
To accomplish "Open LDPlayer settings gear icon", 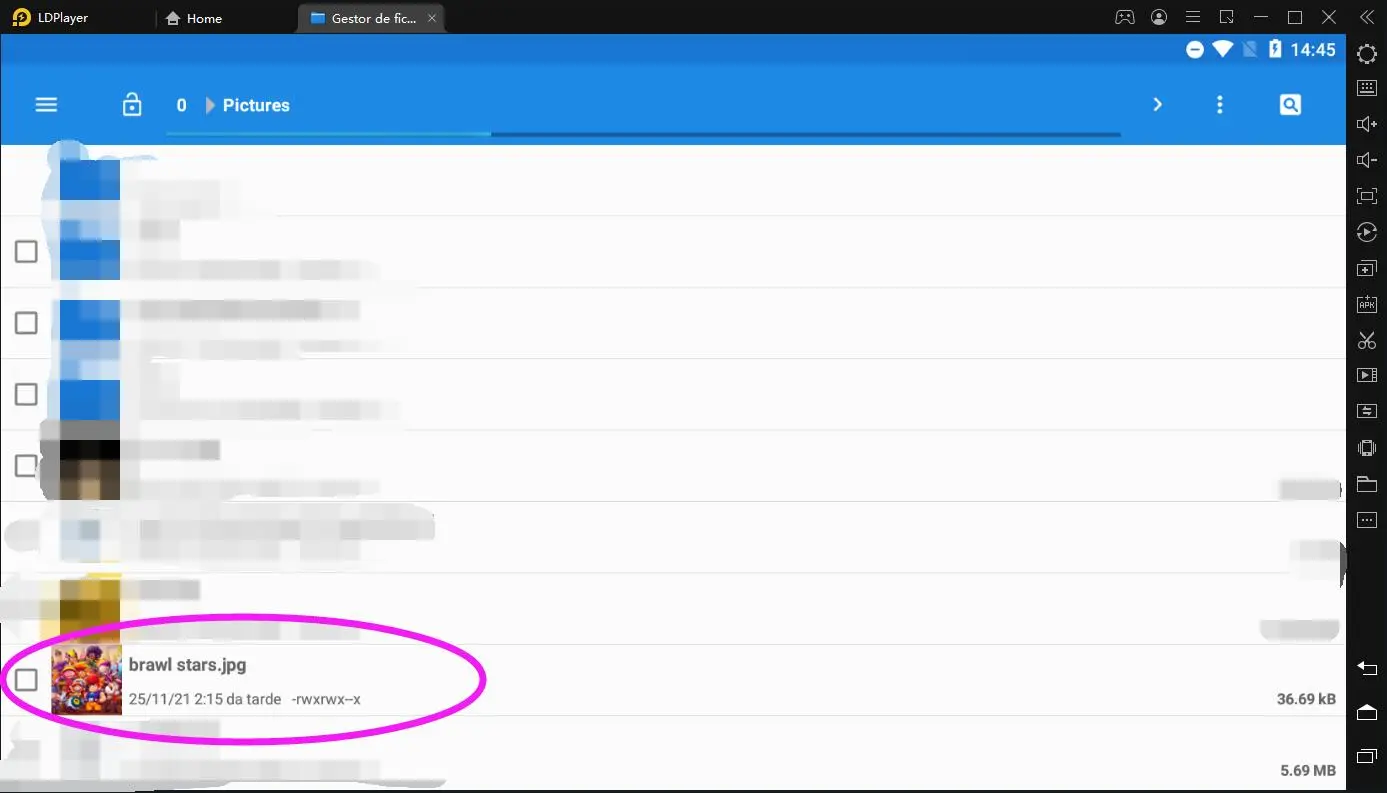I will [x=1366, y=54].
